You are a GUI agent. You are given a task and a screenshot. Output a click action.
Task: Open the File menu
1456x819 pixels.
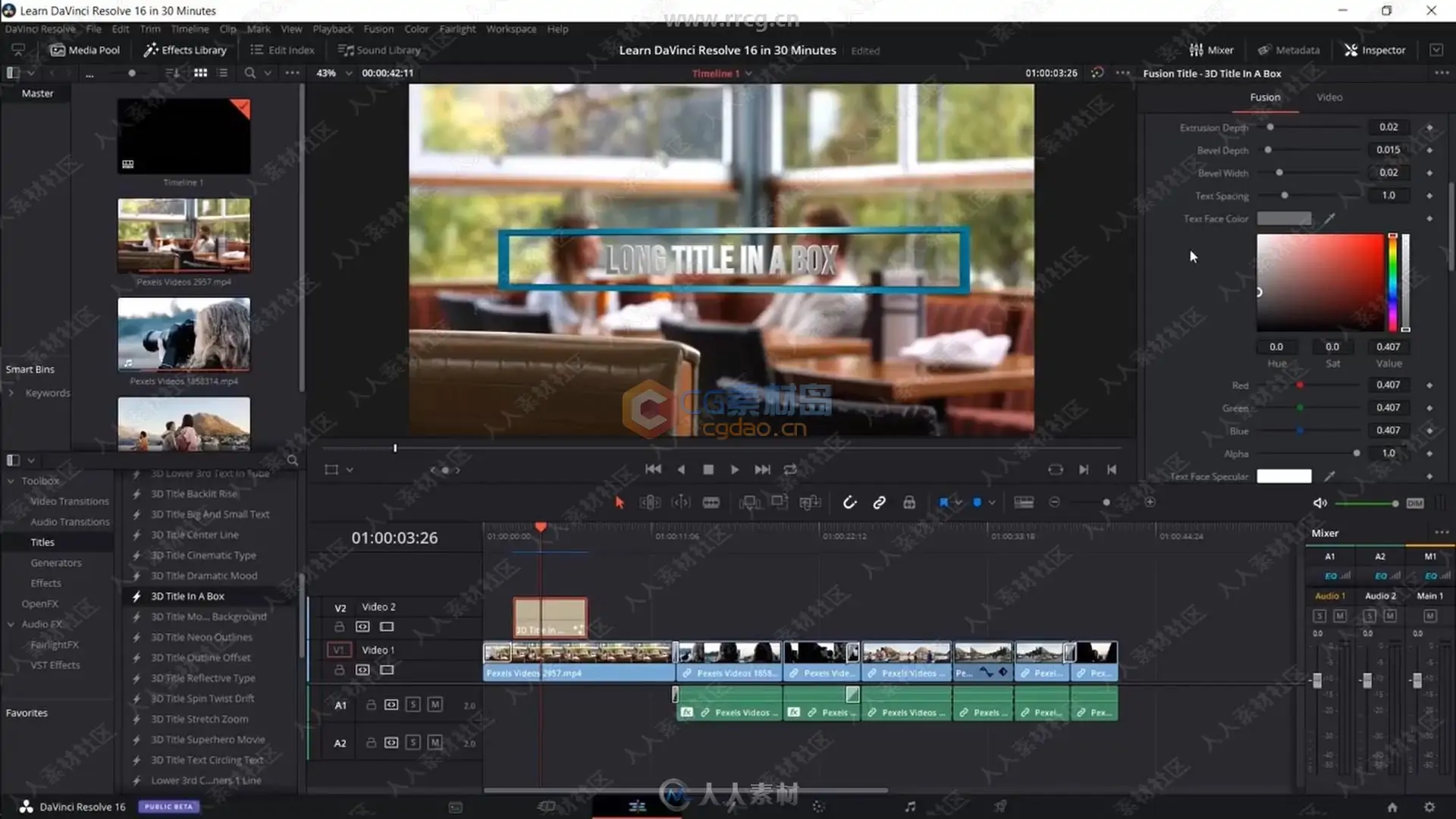tap(93, 29)
